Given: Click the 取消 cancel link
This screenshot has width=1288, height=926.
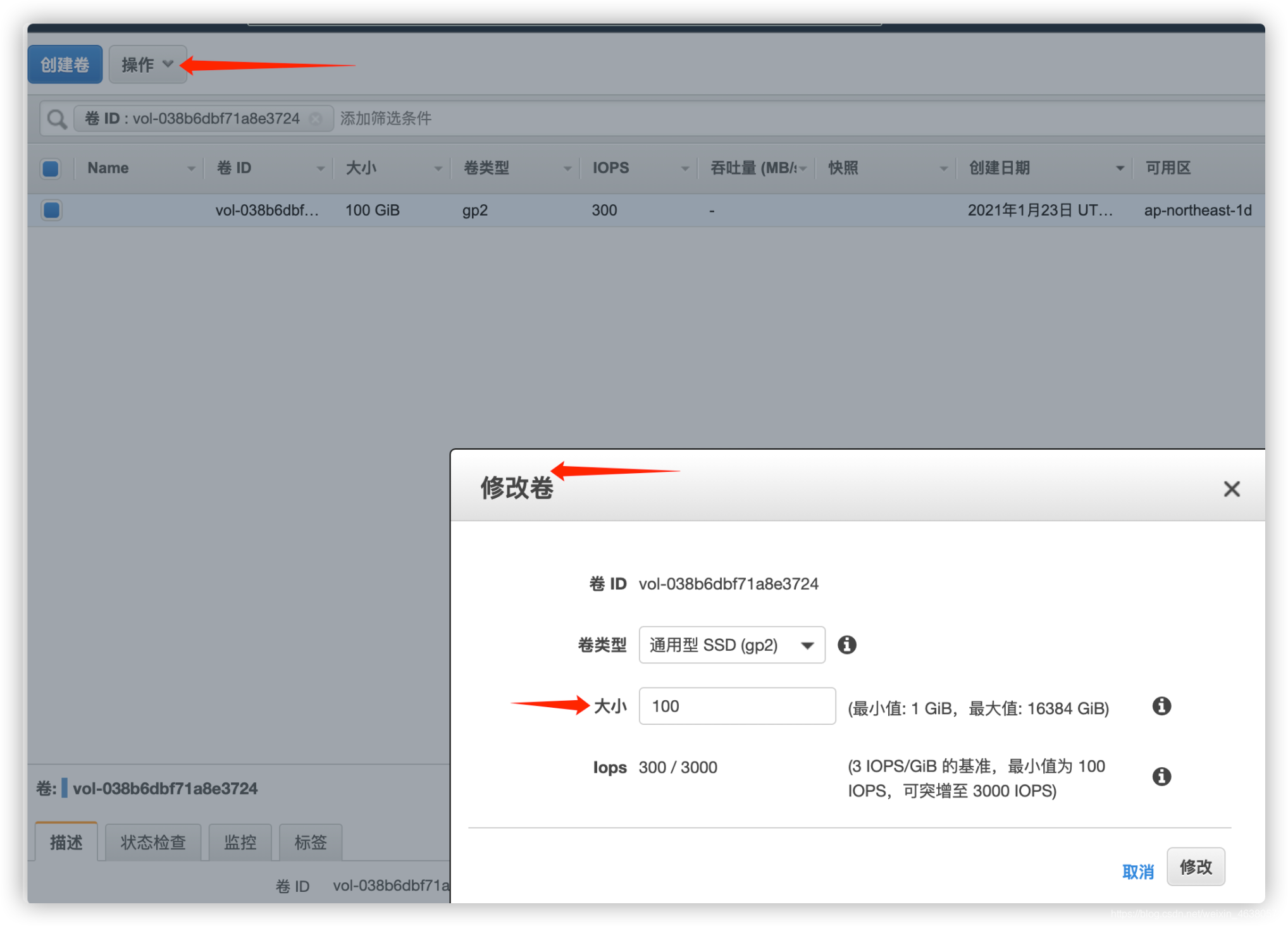Looking at the screenshot, I should tap(1137, 872).
